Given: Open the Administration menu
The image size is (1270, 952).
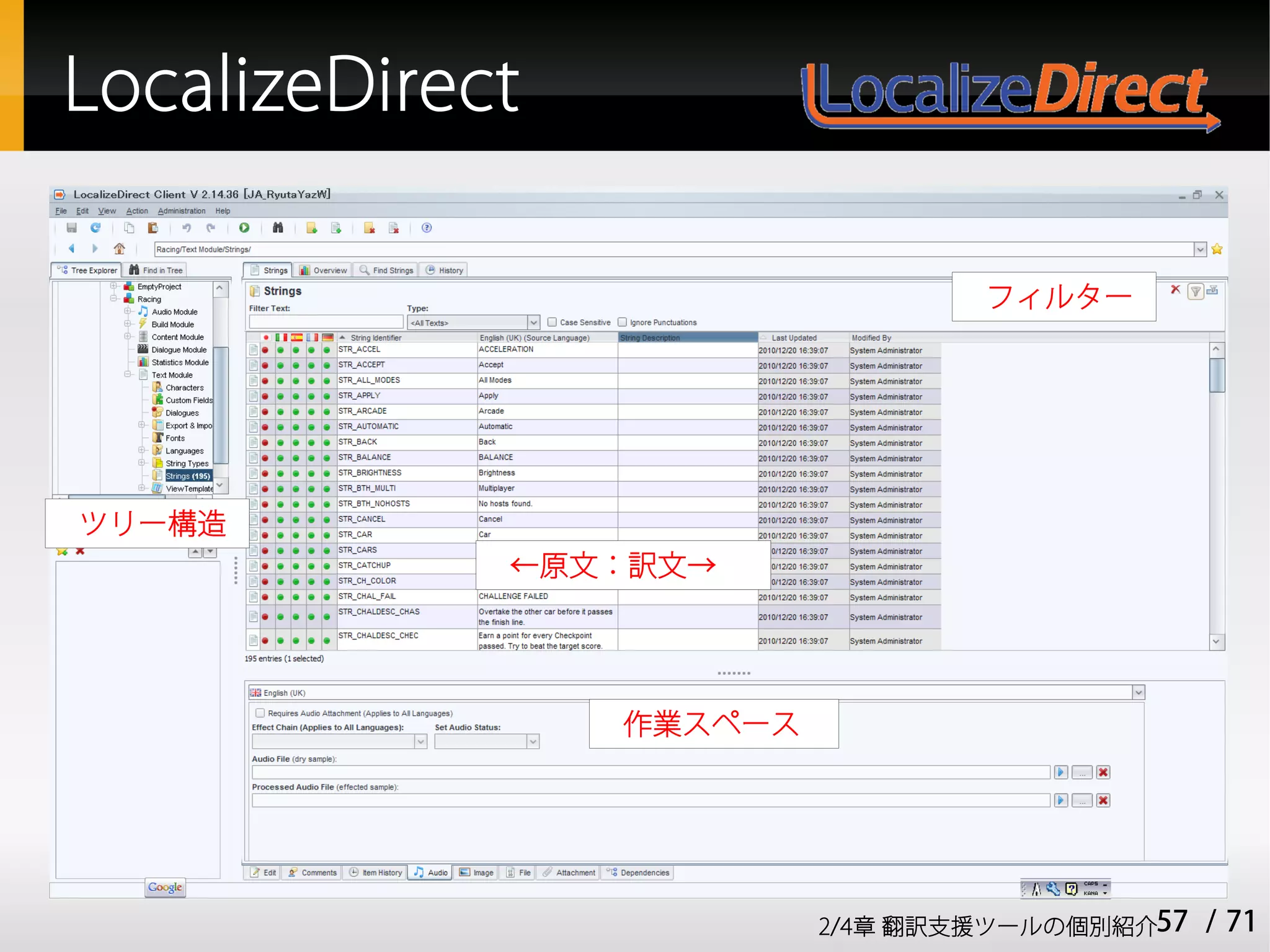Looking at the screenshot, I should [x=181, y=211].
